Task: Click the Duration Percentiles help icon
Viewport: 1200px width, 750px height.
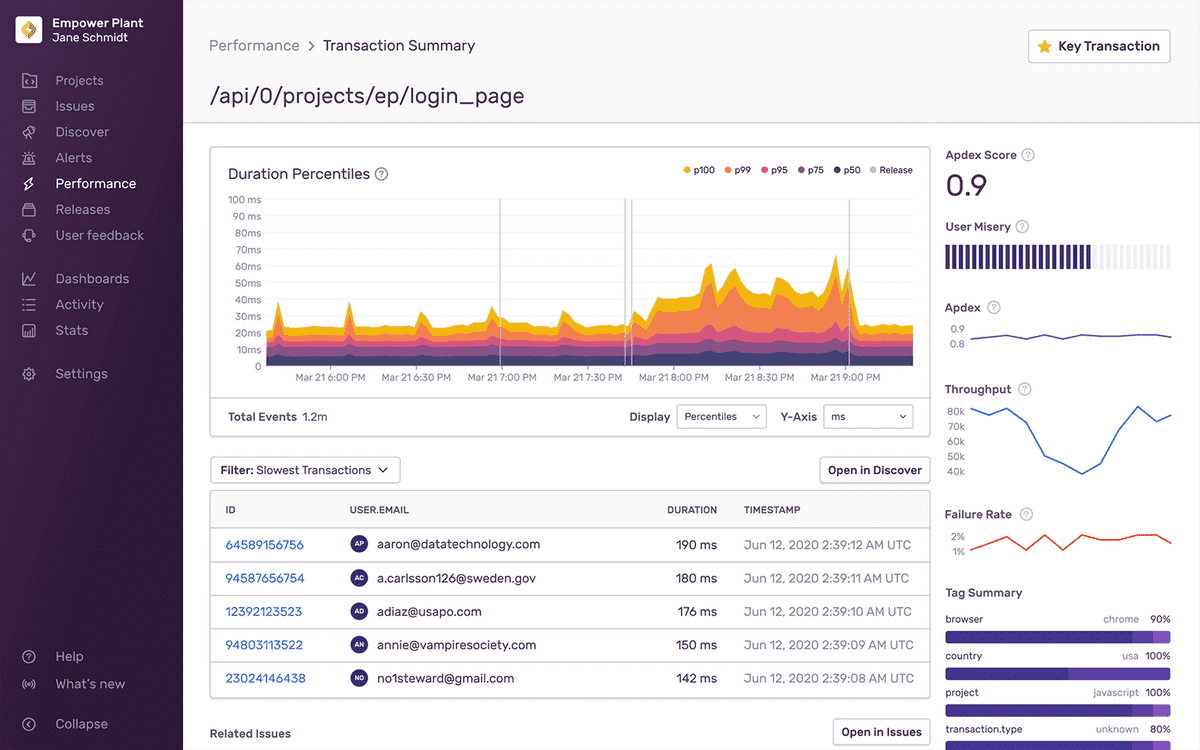Action: coord(381,174)
